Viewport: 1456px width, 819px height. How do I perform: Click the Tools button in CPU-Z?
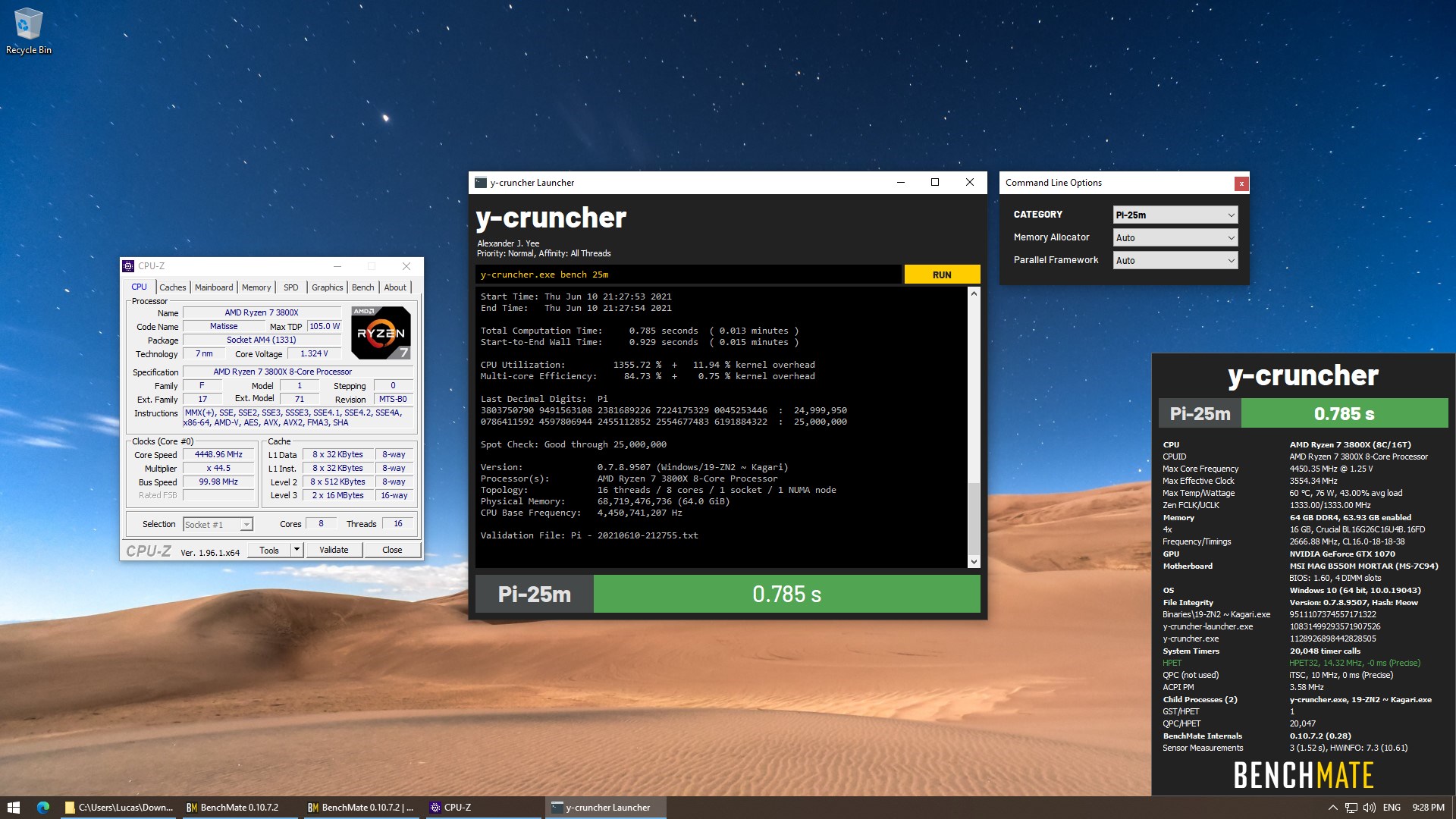(x=269, y=550)
